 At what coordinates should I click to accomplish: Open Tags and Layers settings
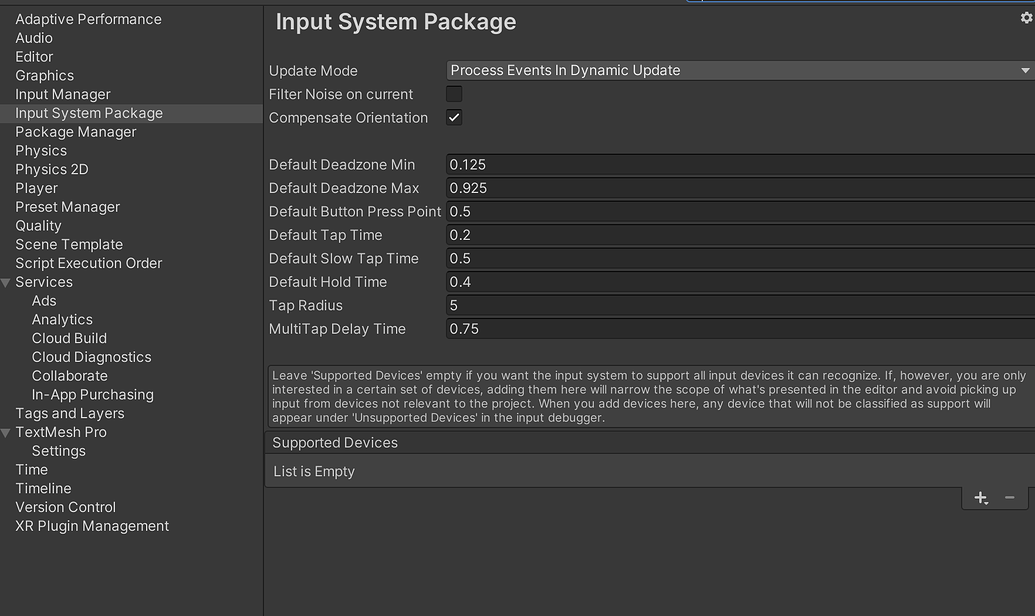click(70, 413)
